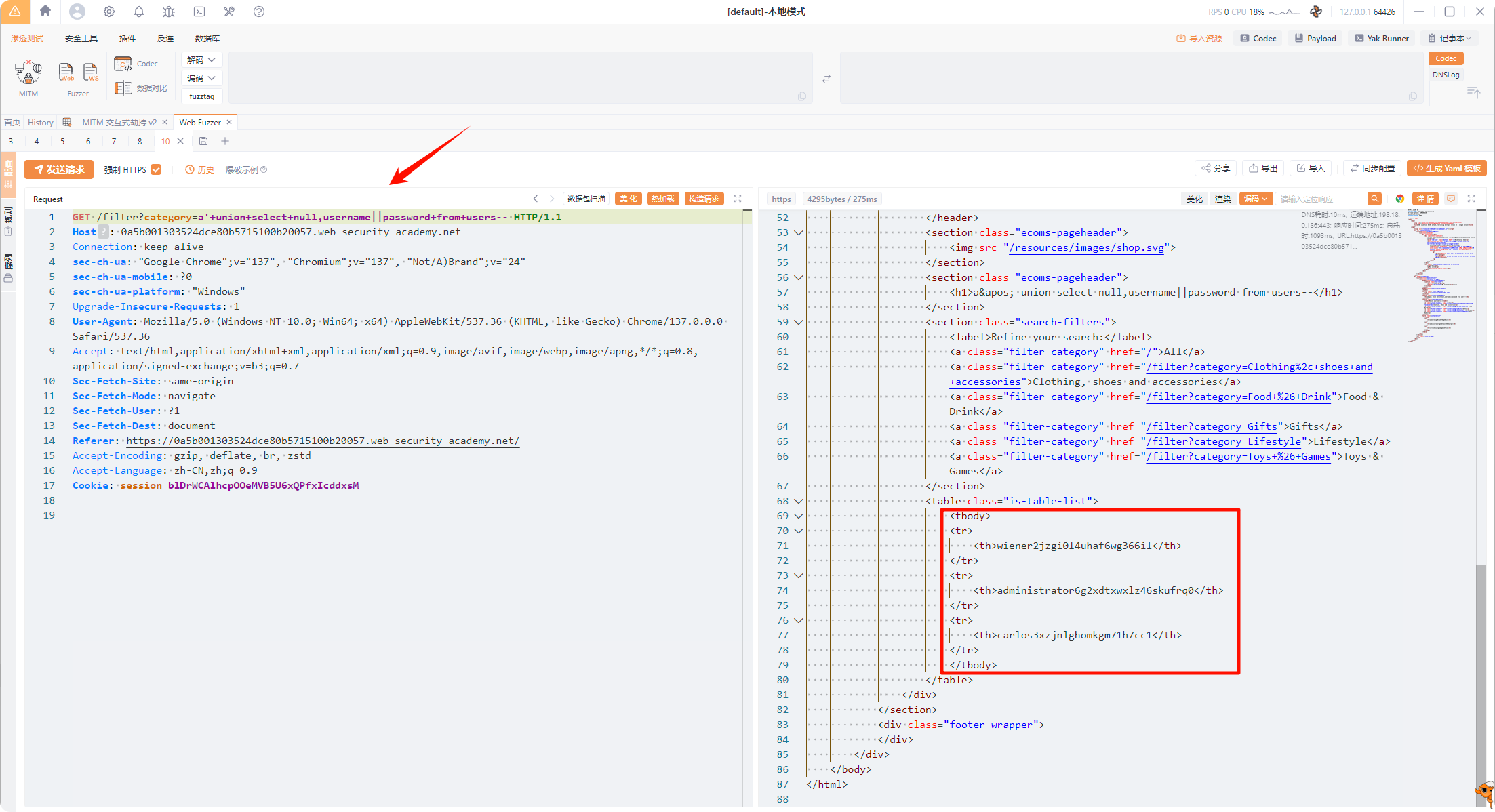The image size is (1495, 812).
Task: Collapse the tbody node at line 69
Action: [799, 516]
